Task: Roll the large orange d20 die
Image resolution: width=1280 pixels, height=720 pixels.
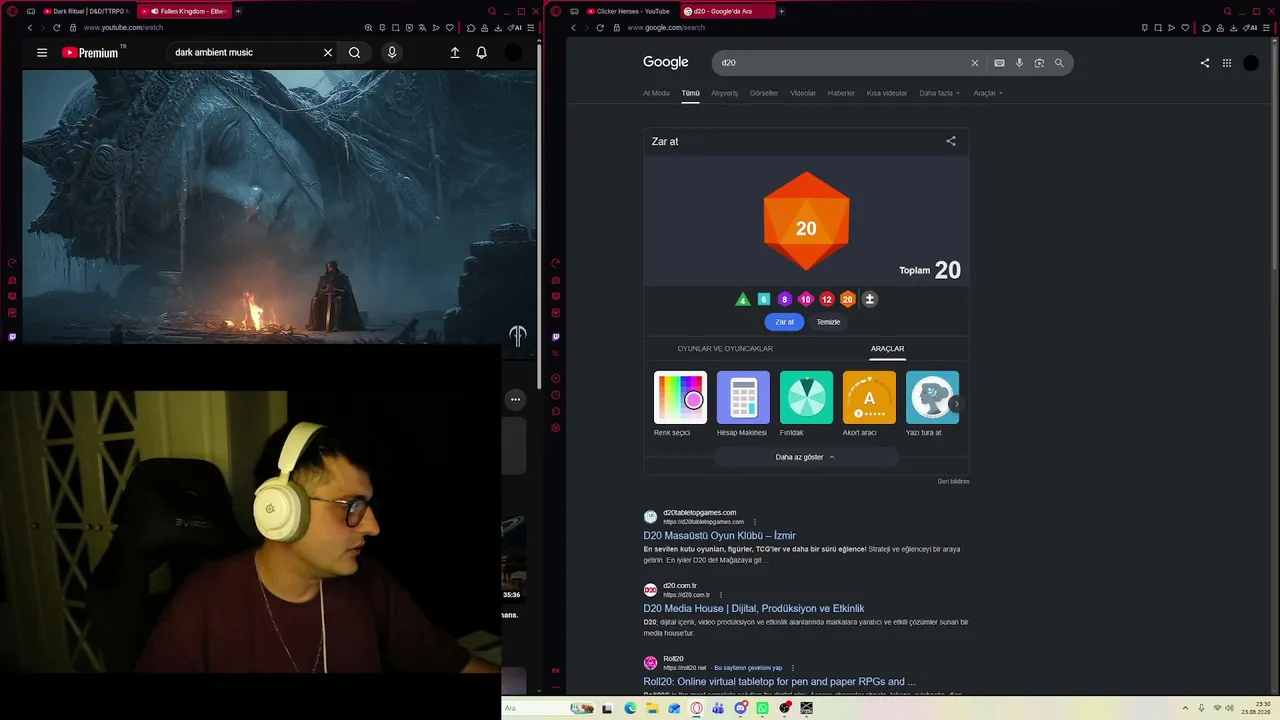Action: (x=806, y=222)
